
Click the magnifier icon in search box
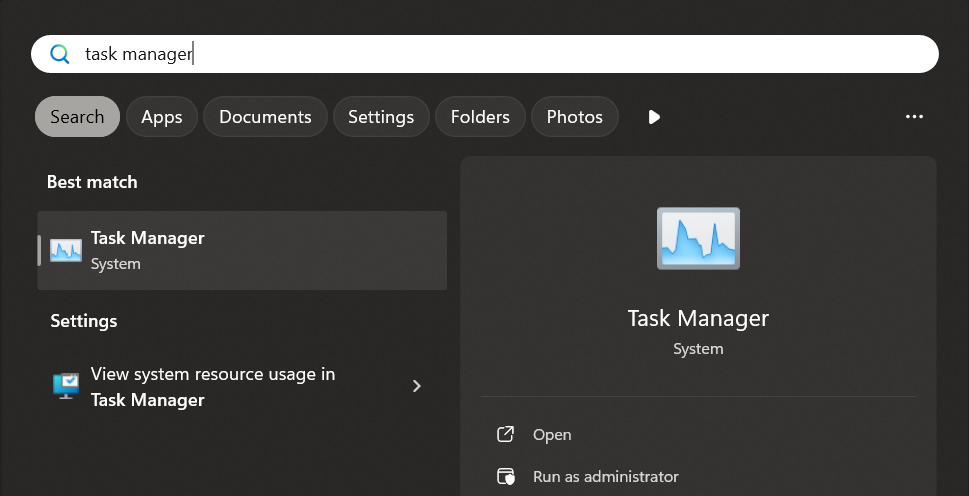click(60, 54)
